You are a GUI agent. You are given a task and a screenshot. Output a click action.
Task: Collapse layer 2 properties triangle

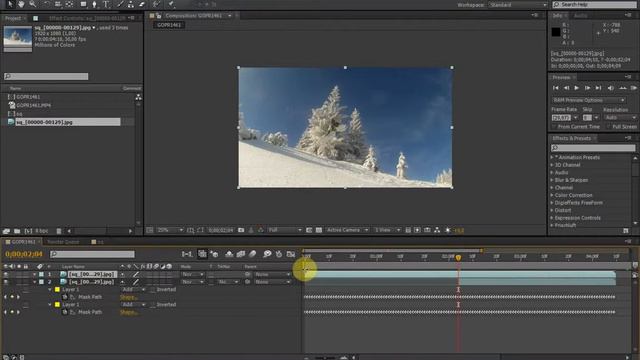35,282
